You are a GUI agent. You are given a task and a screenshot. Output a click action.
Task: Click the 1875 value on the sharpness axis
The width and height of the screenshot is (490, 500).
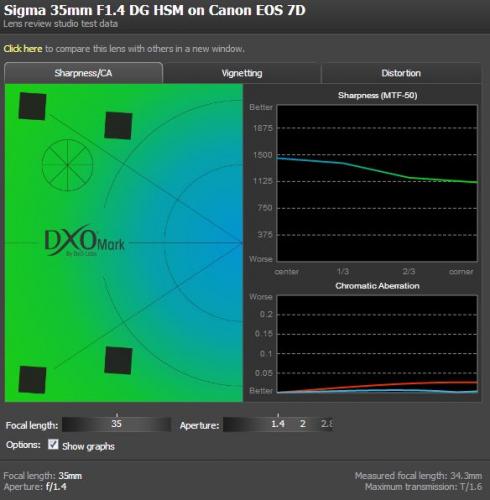pos(263,128)
